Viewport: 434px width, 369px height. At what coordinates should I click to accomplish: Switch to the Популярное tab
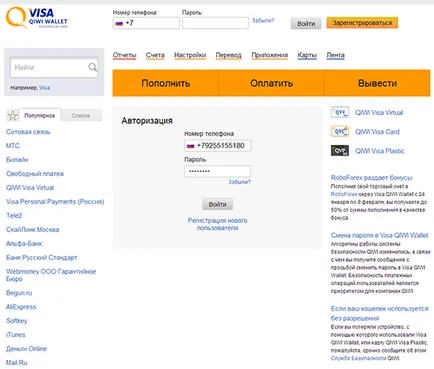40,115
